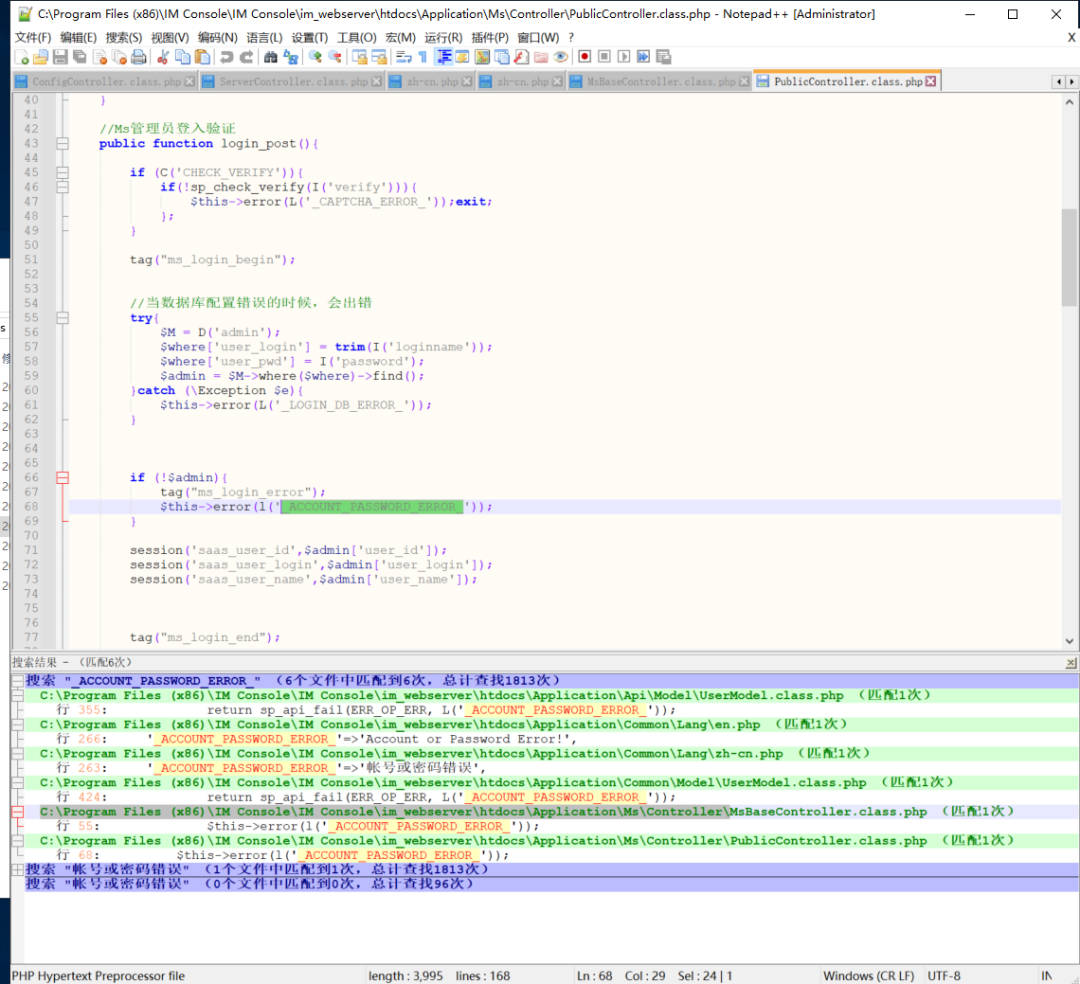
Task: Click the editor scrollbar up arrow
Action: tap(1069, 102)
